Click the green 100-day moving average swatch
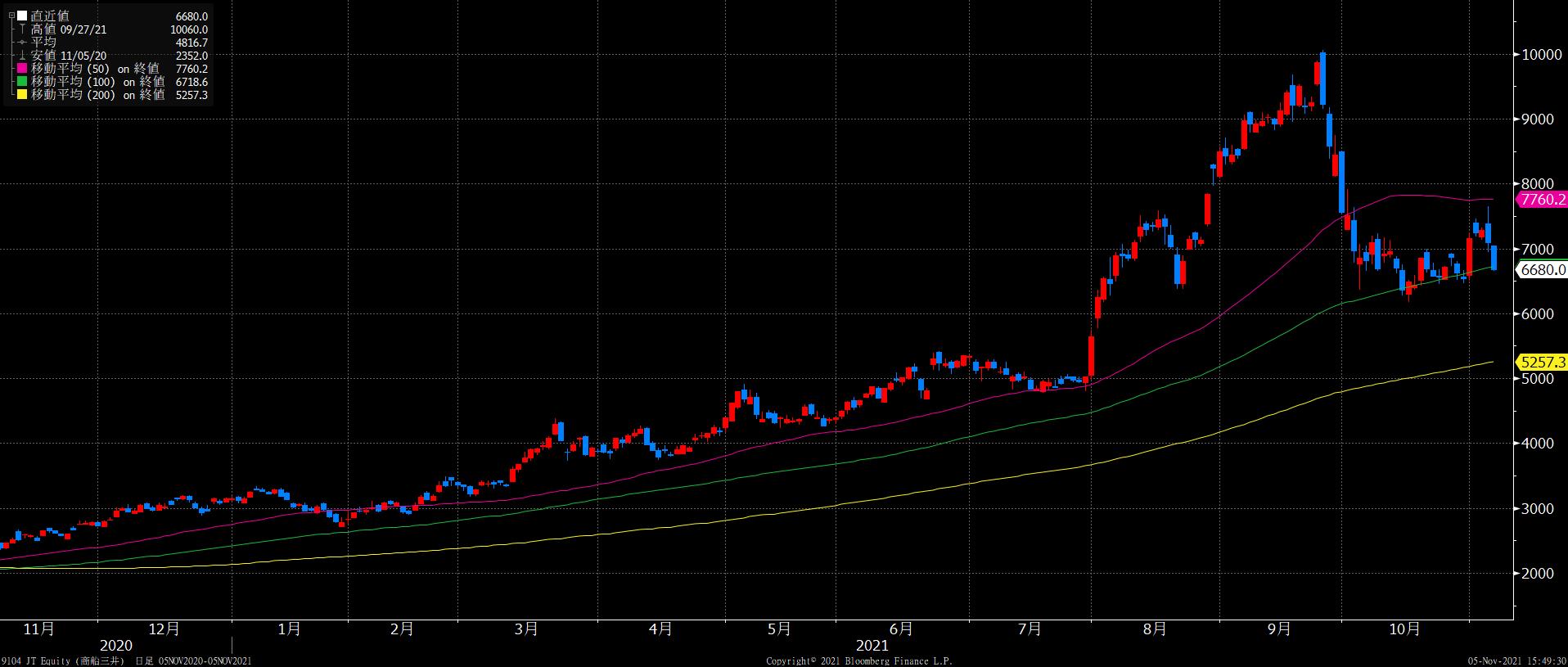 (x=22, y=82)
